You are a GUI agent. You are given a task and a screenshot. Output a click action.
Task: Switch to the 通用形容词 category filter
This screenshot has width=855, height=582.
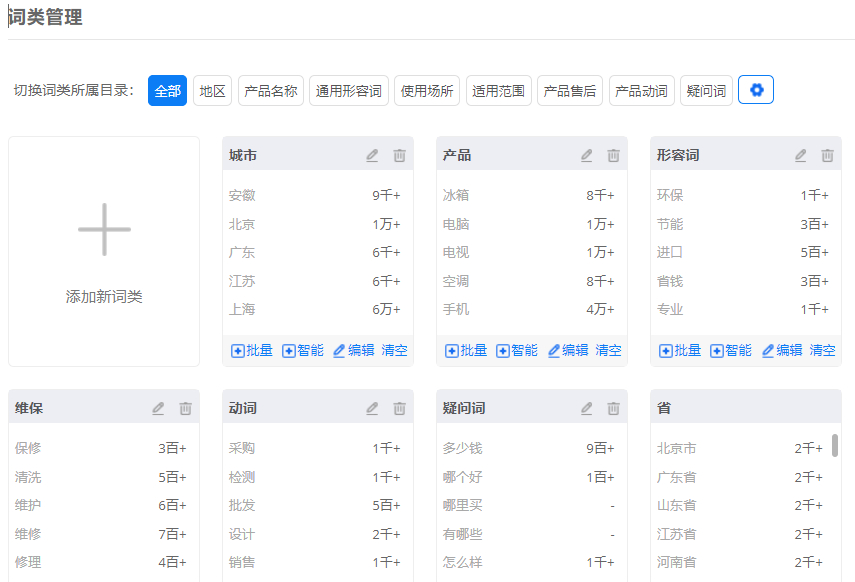pos(349,91)
